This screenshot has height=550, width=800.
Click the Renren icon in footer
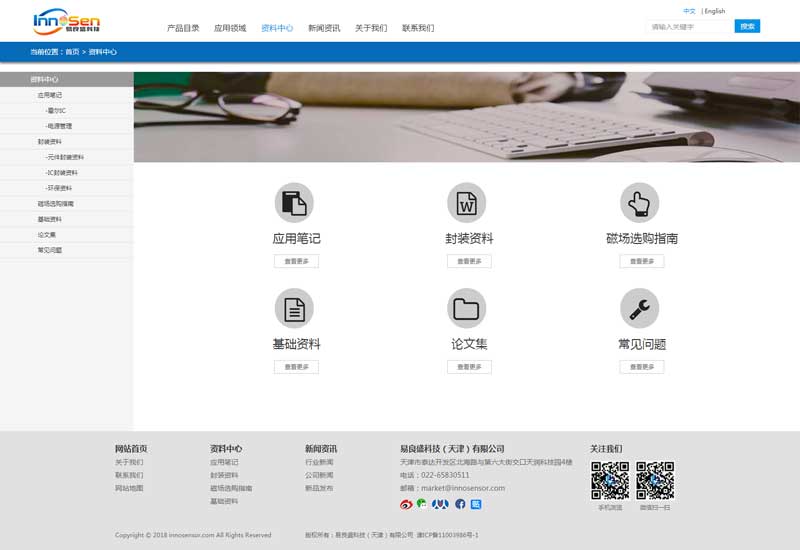pyautogui.click(x=440, y=504)
